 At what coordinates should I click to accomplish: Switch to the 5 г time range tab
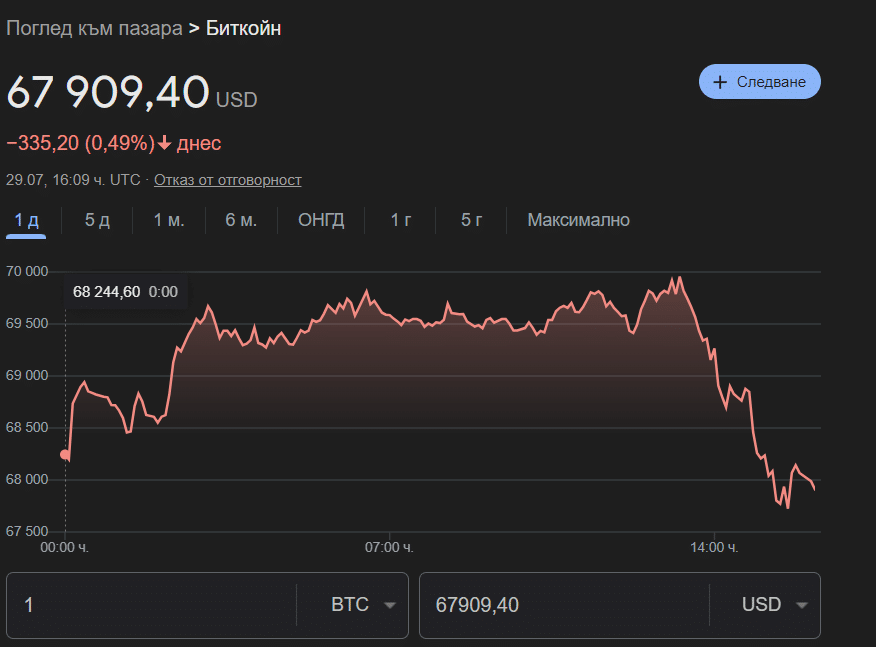tap(471, 220)
